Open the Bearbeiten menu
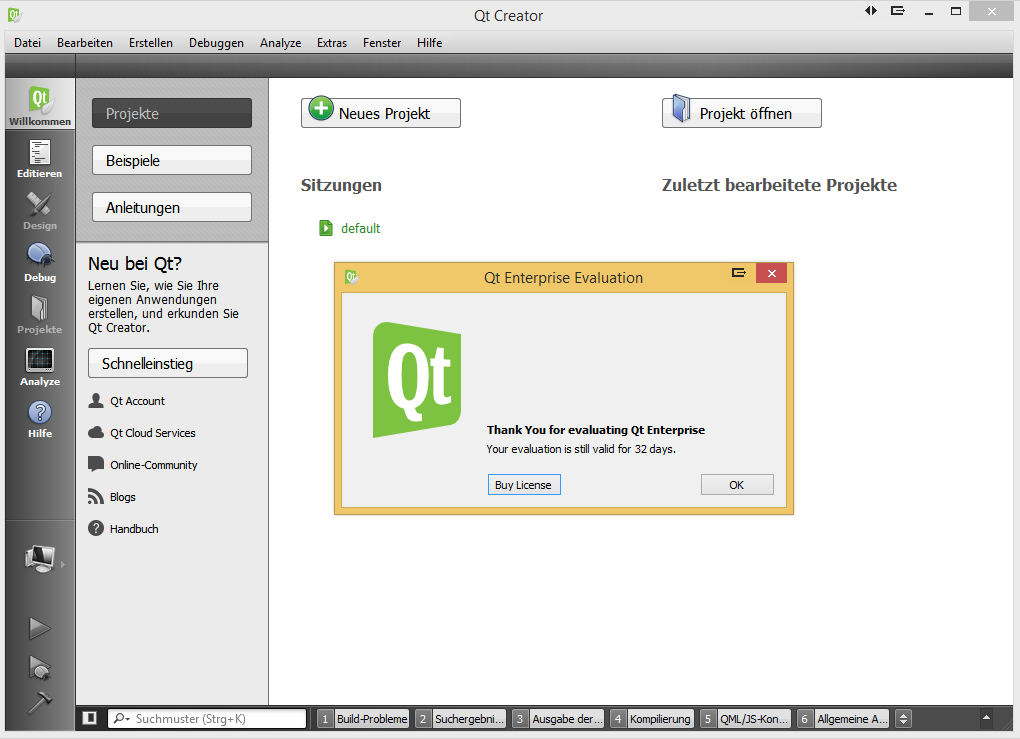 [85, 43]
